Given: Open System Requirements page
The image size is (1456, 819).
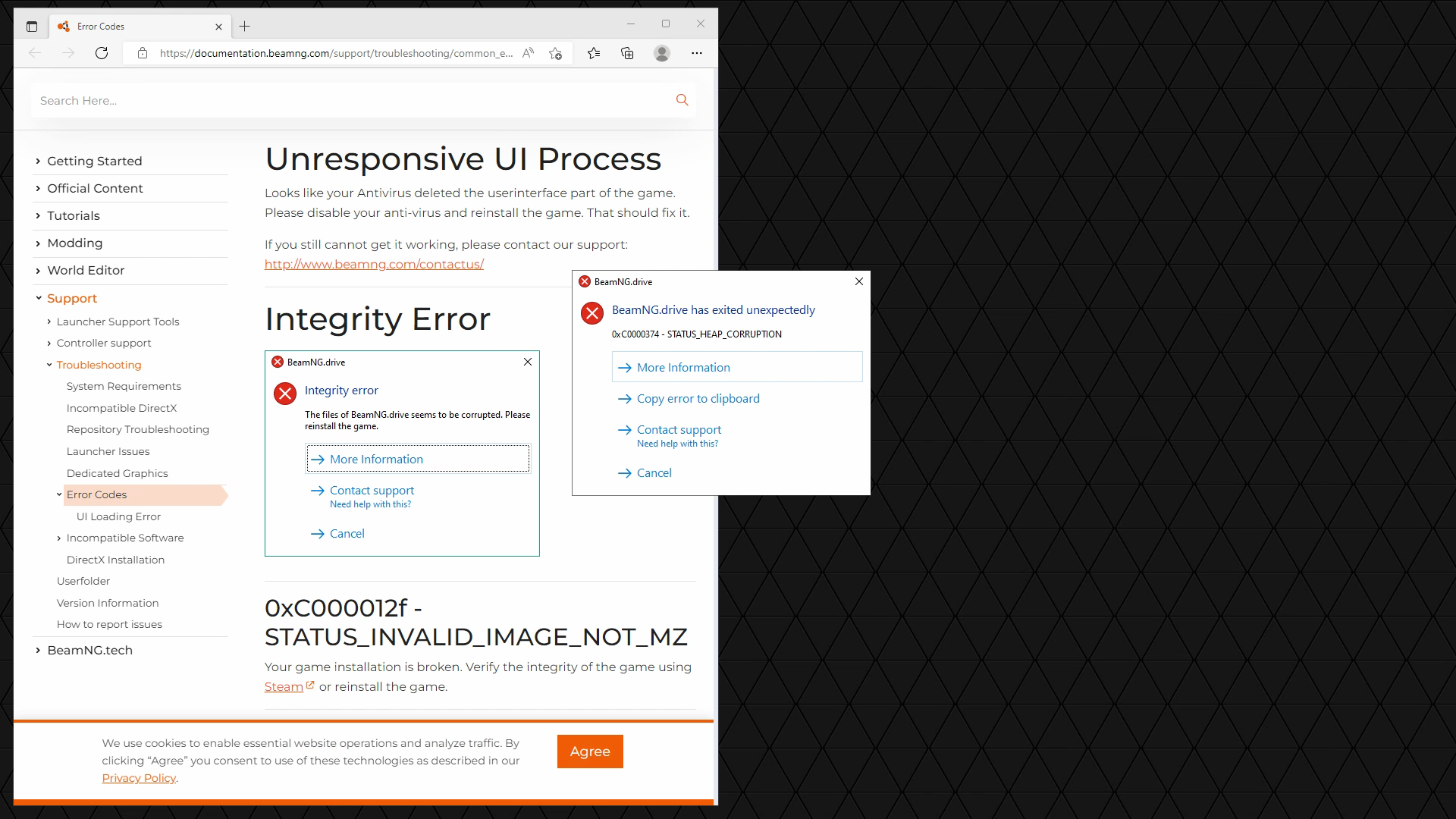Looking at the screenshot, I should point(124,386).
